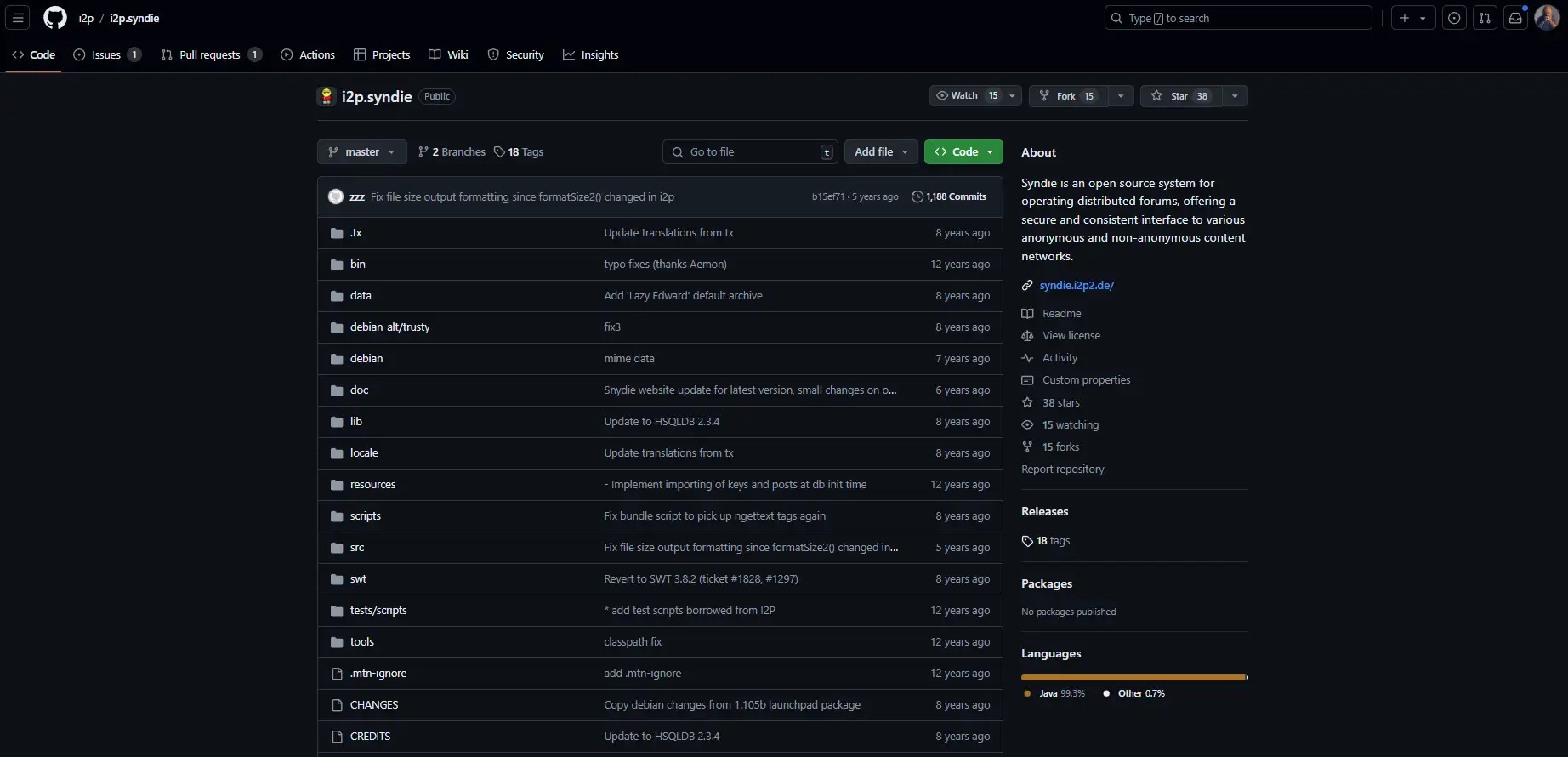Image resolution: width=1568 pixels, height=757 pixels.
Task: Open the tests/scripts folder
Action: (x=378, y=610)
